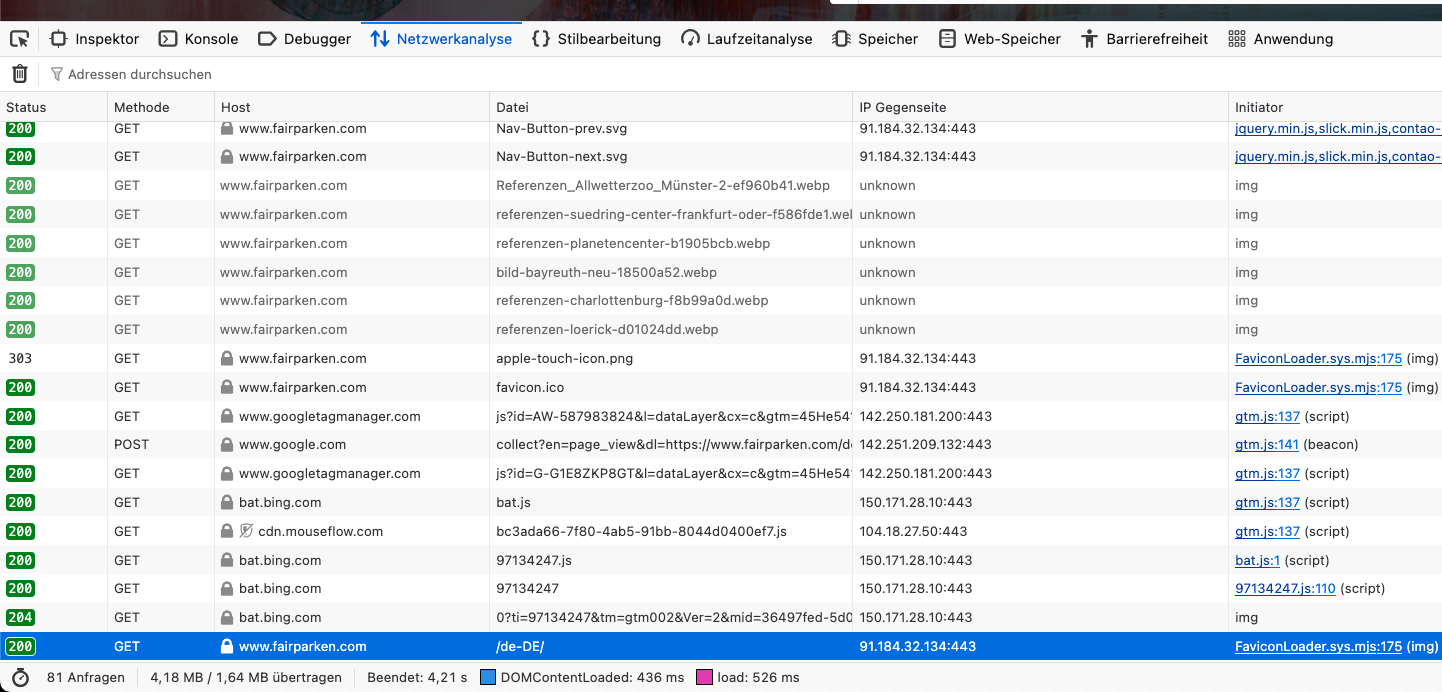Click the pink load legend square
Screen dimensions: 1442x692
tap(705, 677)
